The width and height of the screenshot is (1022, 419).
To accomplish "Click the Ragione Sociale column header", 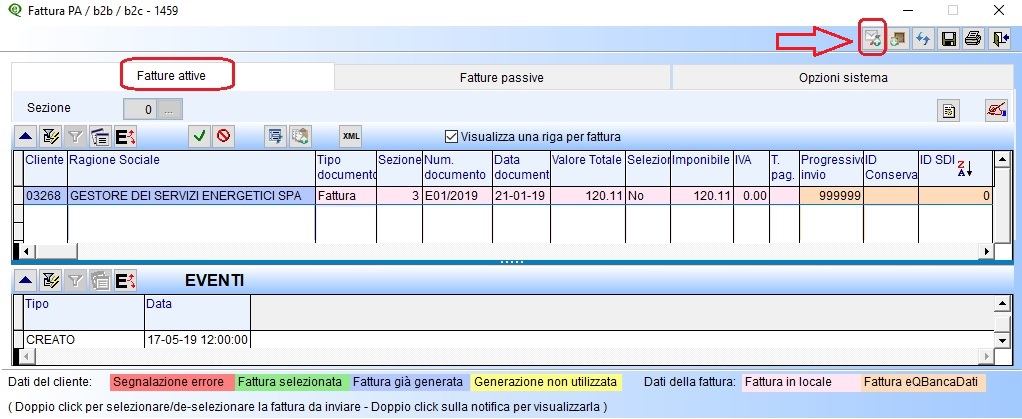I will (190, 166).
